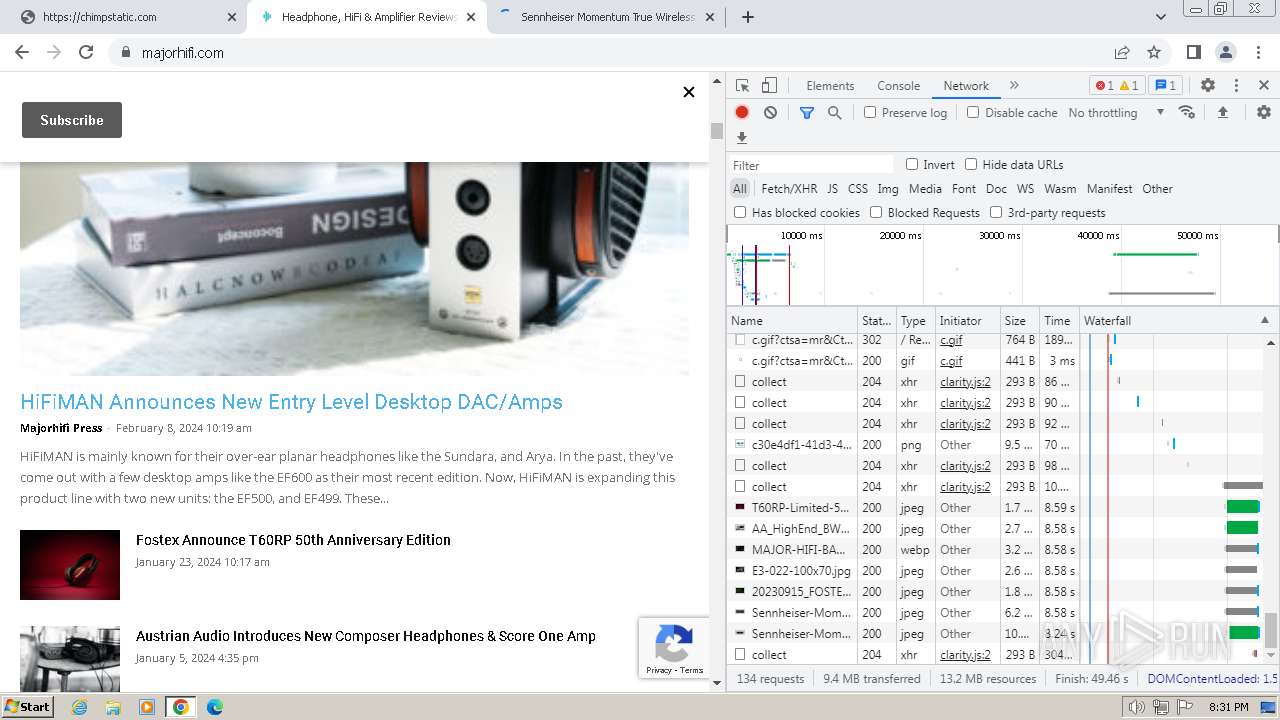Open the Fostex article thumbnail

click(70, 565)
